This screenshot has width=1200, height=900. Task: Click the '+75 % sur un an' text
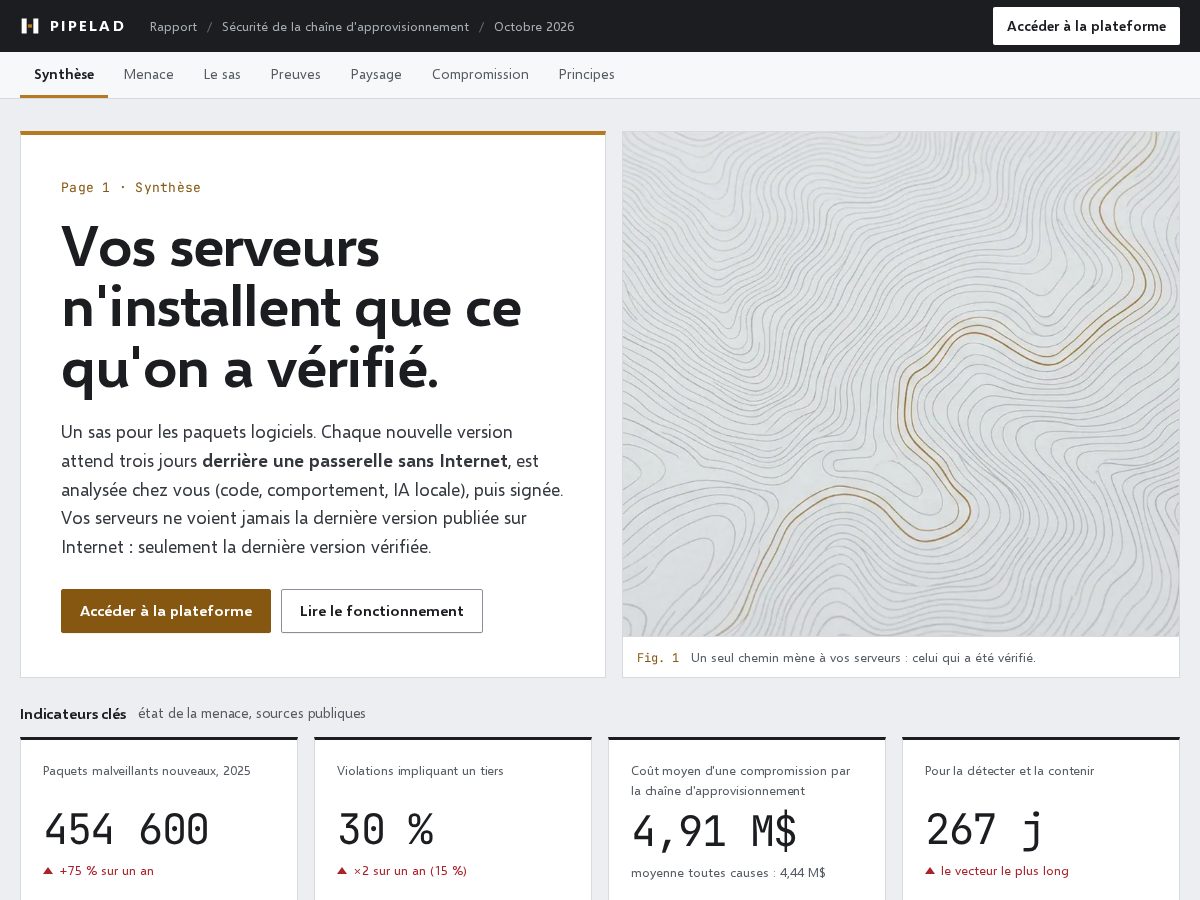pyautogui.click(x=107, y=871)
